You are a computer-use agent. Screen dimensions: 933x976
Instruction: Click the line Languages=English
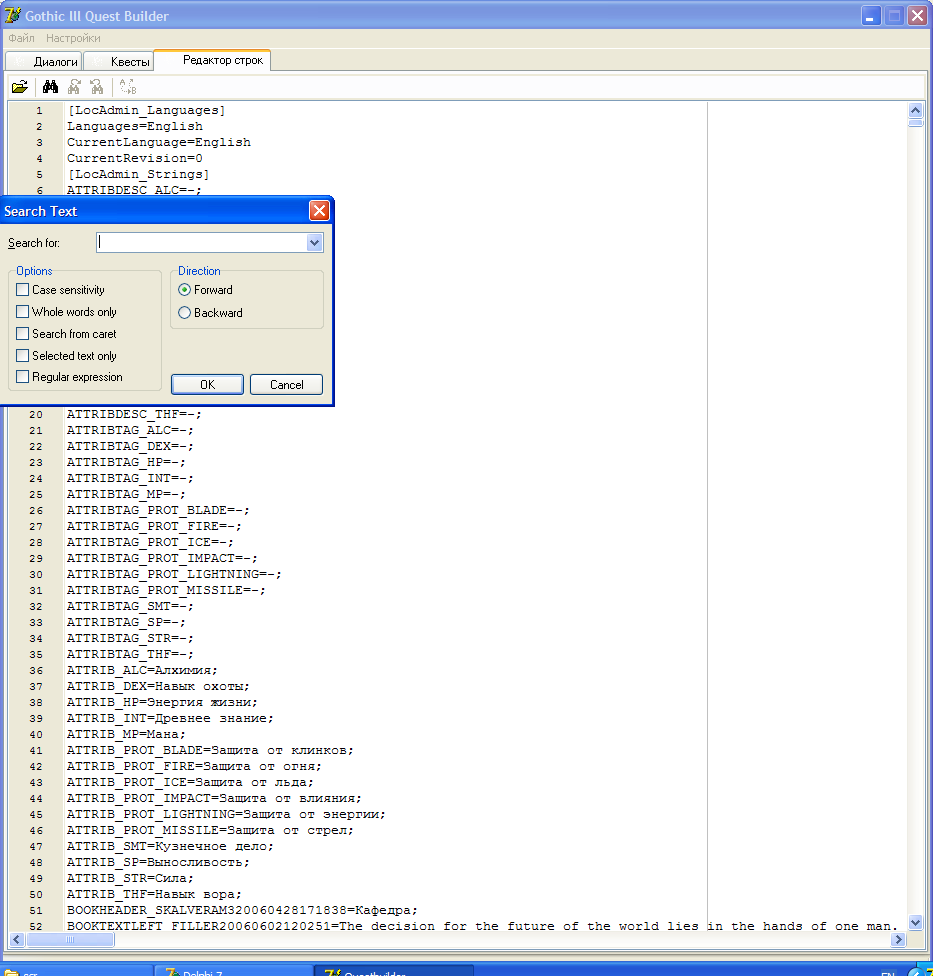pyautogui.click(x=134, y=126)
